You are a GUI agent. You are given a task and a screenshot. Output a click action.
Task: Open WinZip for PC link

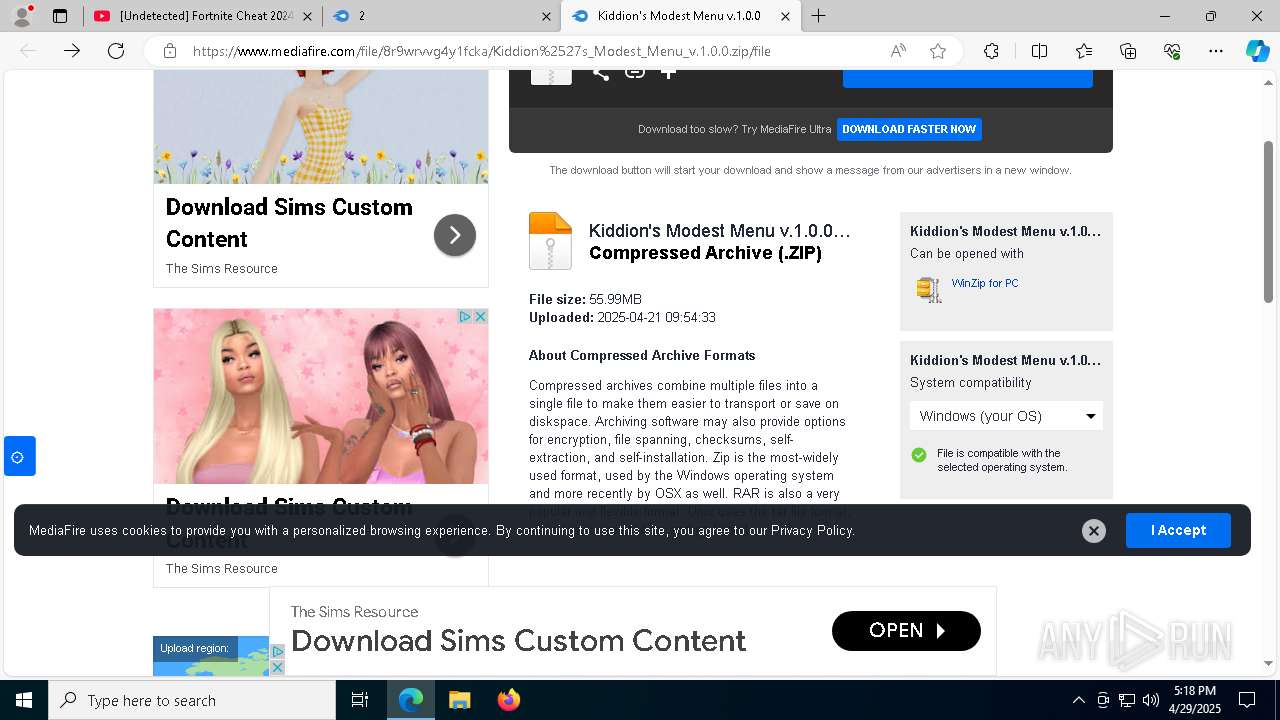coord(985,283)
